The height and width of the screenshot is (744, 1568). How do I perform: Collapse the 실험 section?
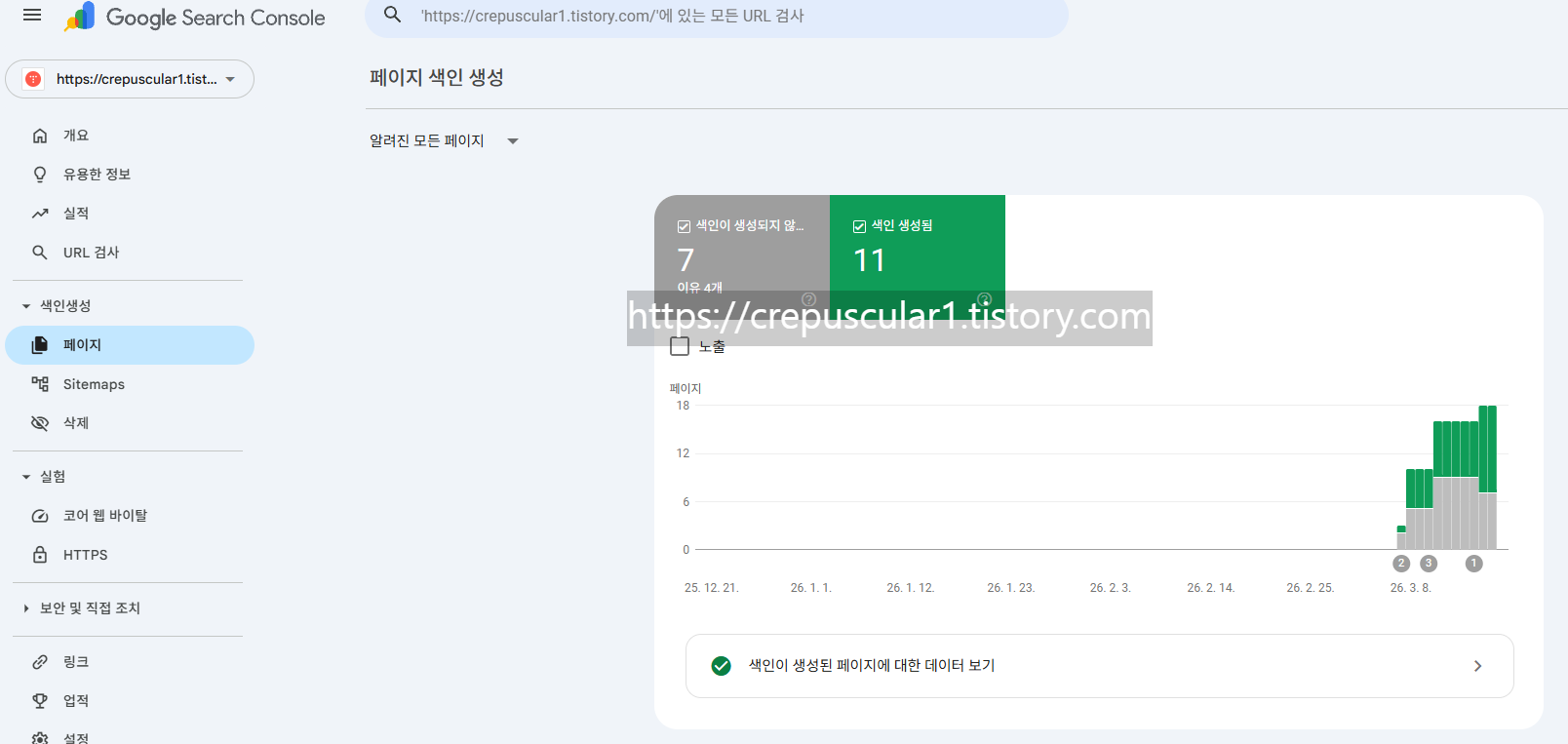click(26, 477)
